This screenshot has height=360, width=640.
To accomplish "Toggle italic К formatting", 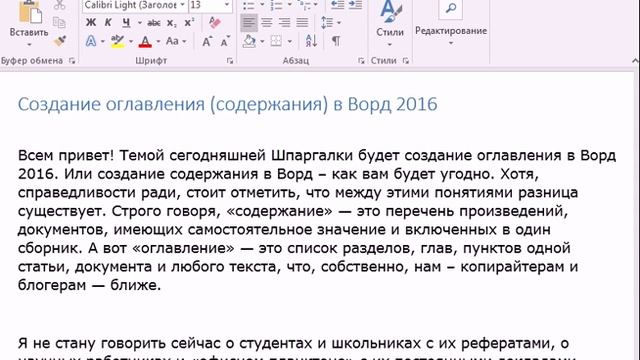I will (108, 22).
